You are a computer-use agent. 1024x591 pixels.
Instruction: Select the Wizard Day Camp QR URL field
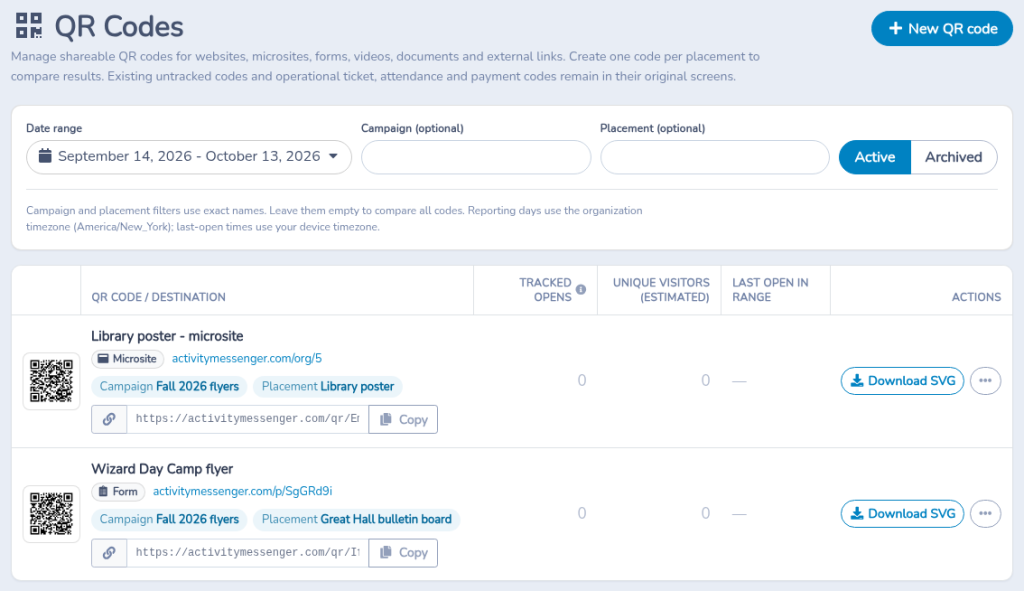point(248,552)
